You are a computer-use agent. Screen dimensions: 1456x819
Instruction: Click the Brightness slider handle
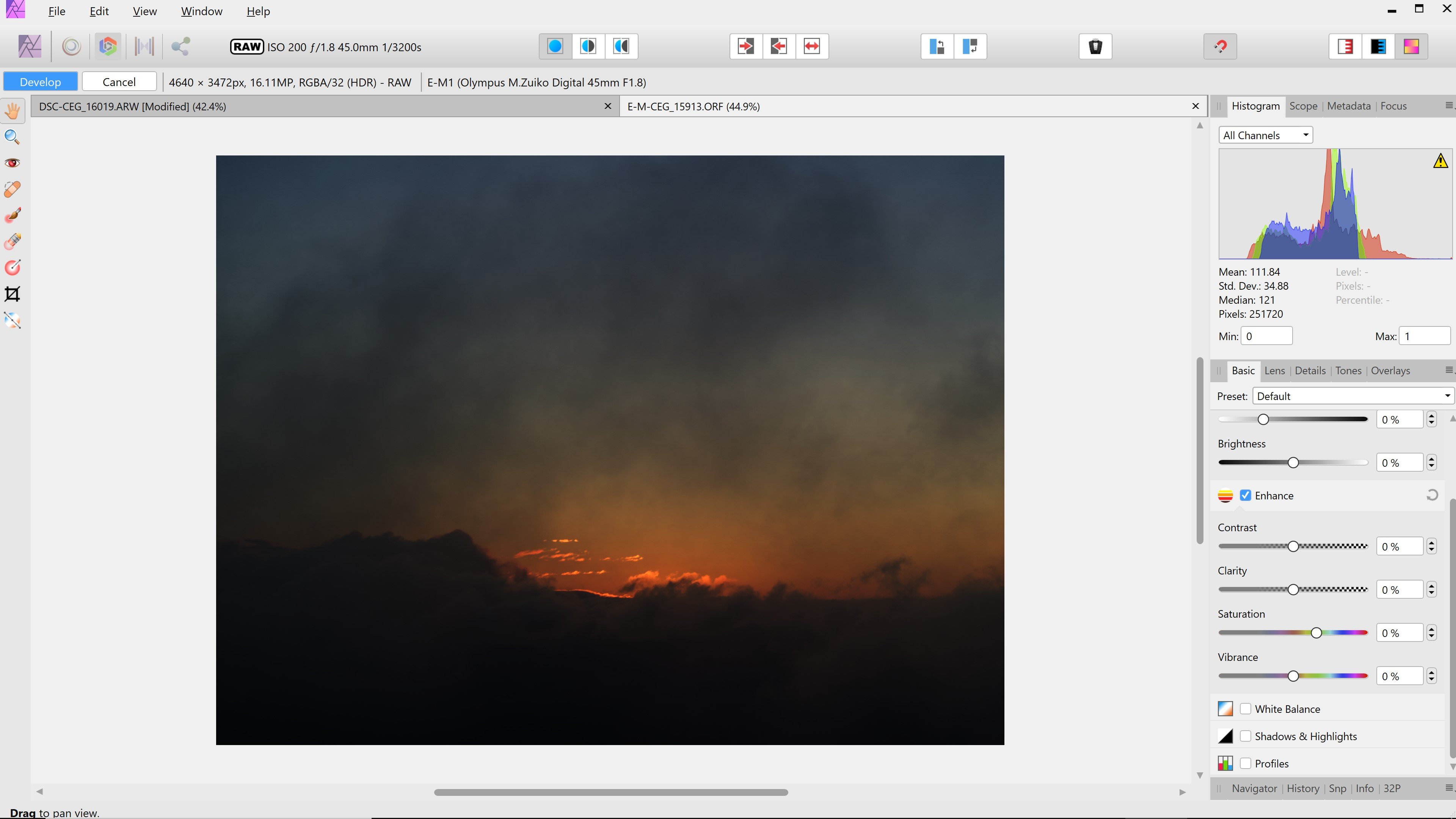1293,462
